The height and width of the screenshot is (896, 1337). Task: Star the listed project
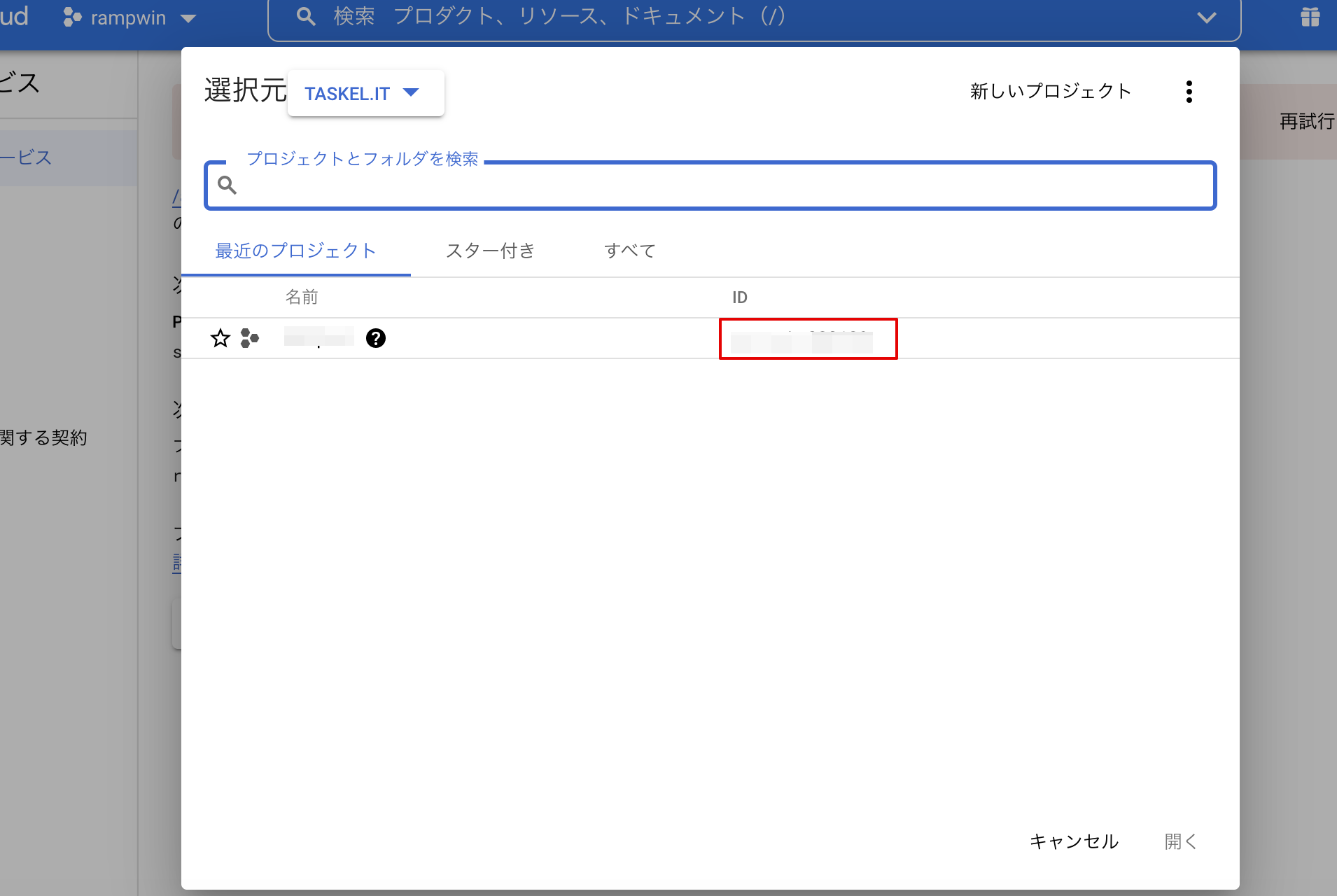coord(220,339)
